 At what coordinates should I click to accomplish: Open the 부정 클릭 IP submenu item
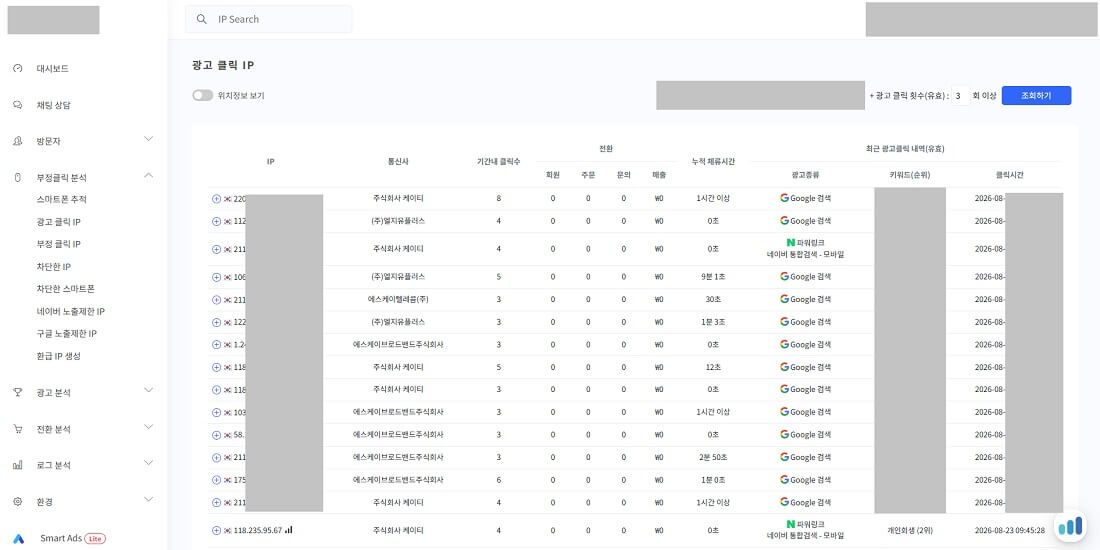[x=58, y=245]
